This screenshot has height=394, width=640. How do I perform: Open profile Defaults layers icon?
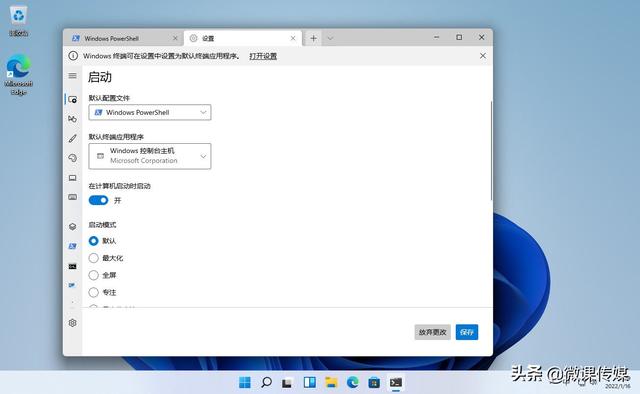click(73, 227)
